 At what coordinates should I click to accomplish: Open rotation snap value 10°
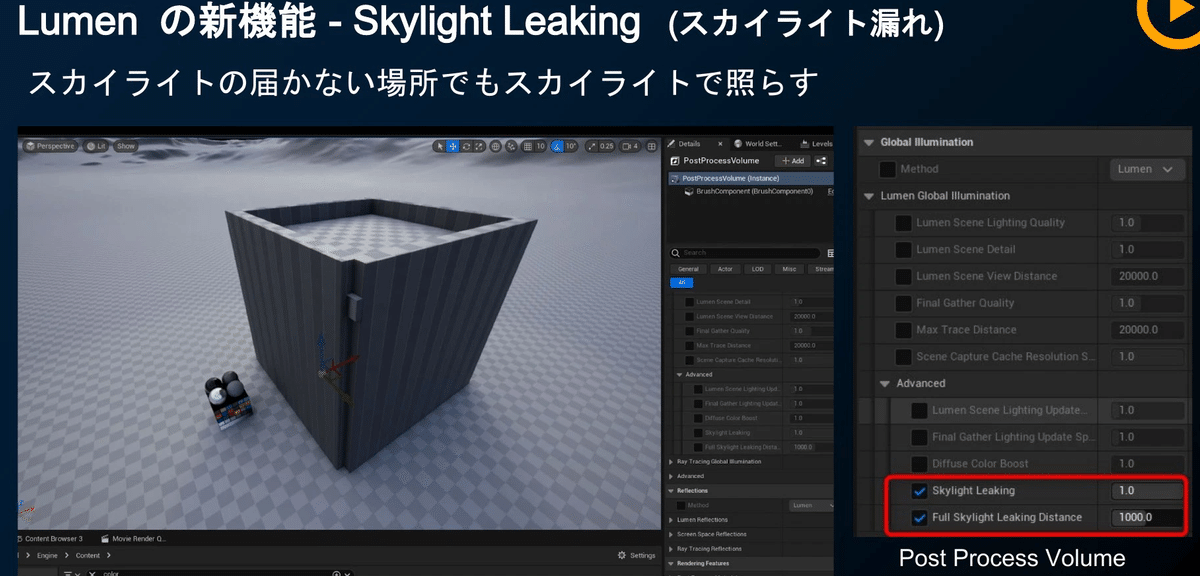[x=571, y=146]
